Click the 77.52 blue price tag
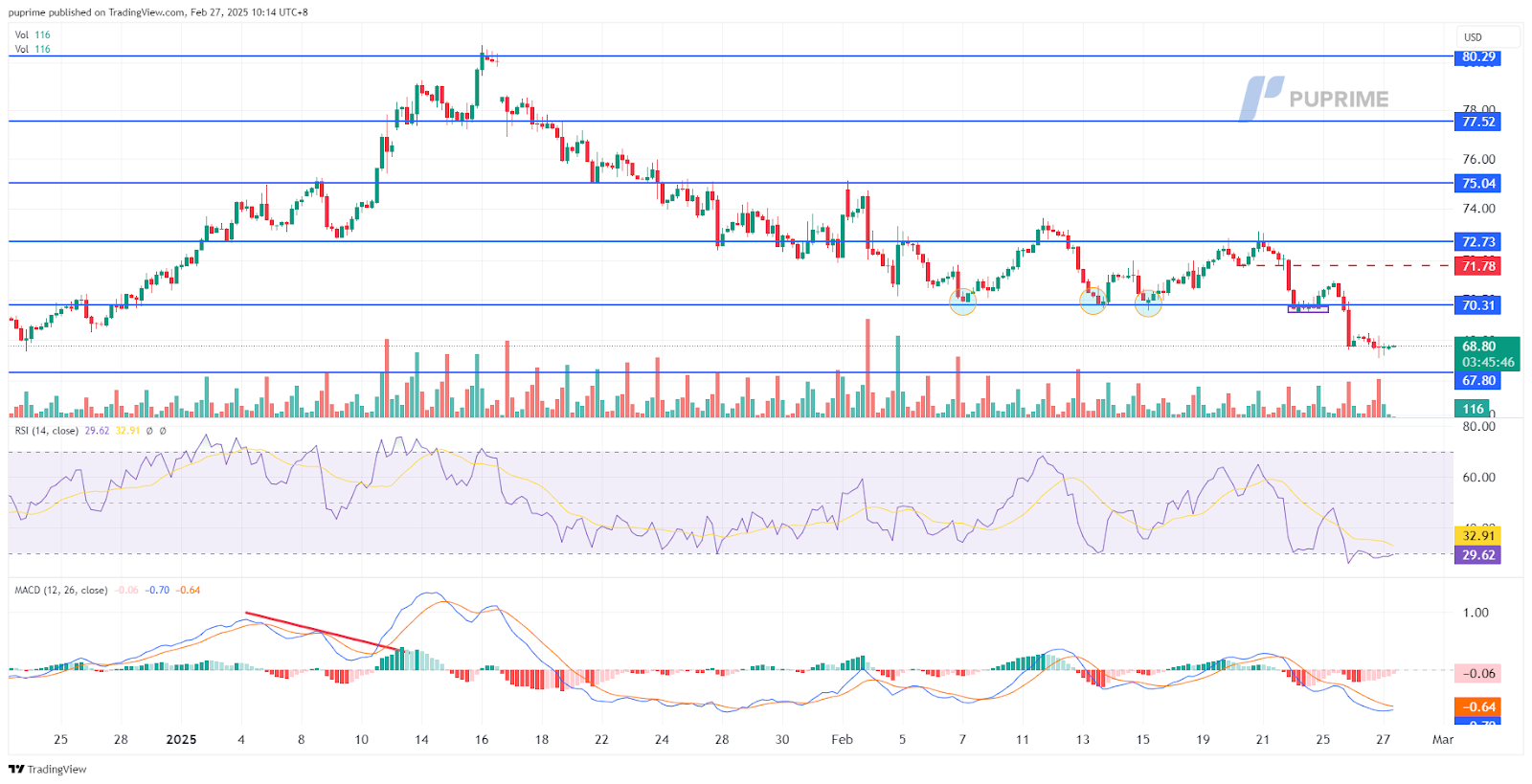 (1478, 122)
